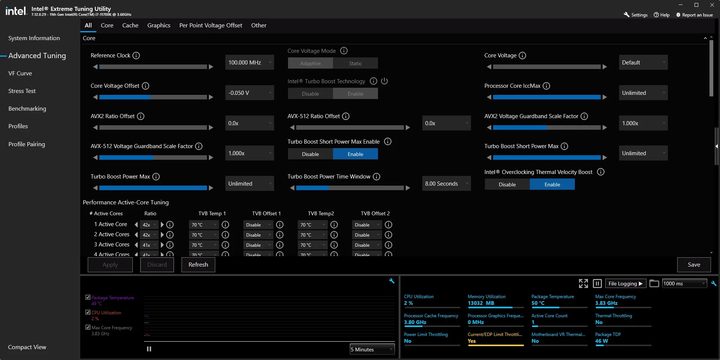Click the Refresh button

pyautogui.click(x=198, y=264)
